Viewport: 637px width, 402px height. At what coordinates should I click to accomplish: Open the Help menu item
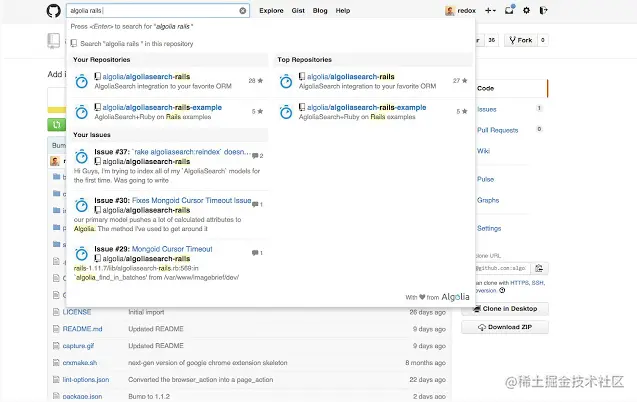point(342,11)
